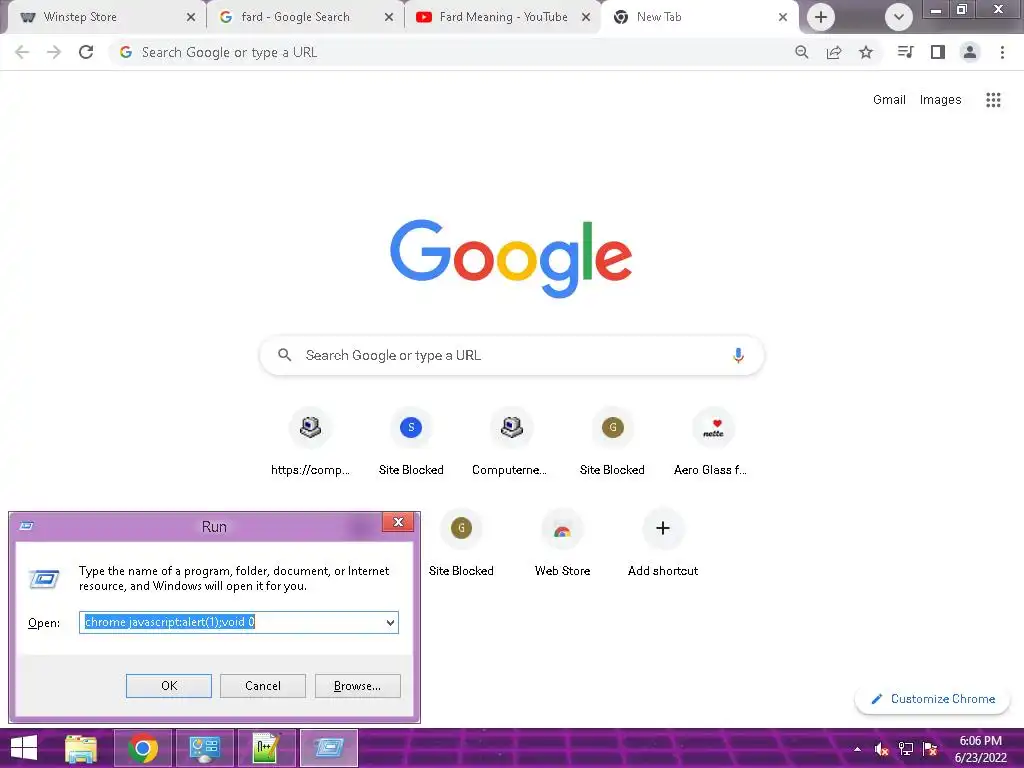Open the Computerne... shortcut tile

[511, 441]
